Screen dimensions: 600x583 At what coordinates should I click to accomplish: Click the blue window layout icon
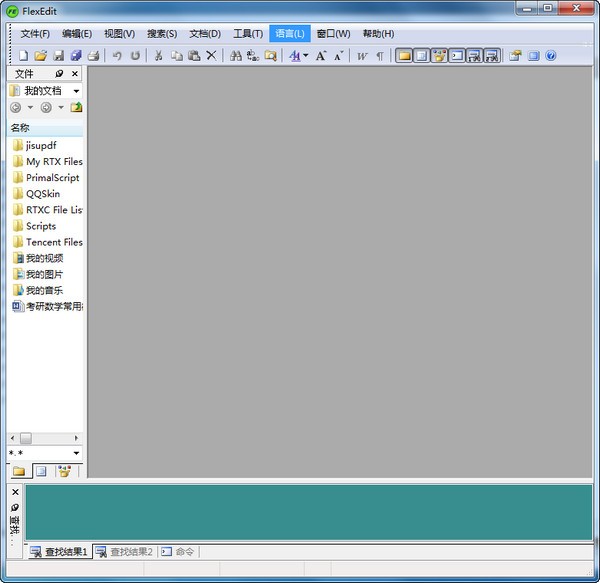[533, 56]
